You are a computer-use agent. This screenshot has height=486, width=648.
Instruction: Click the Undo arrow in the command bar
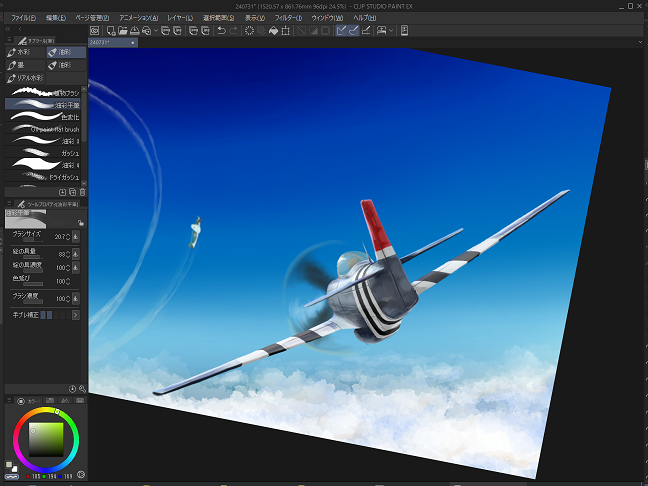221,30
